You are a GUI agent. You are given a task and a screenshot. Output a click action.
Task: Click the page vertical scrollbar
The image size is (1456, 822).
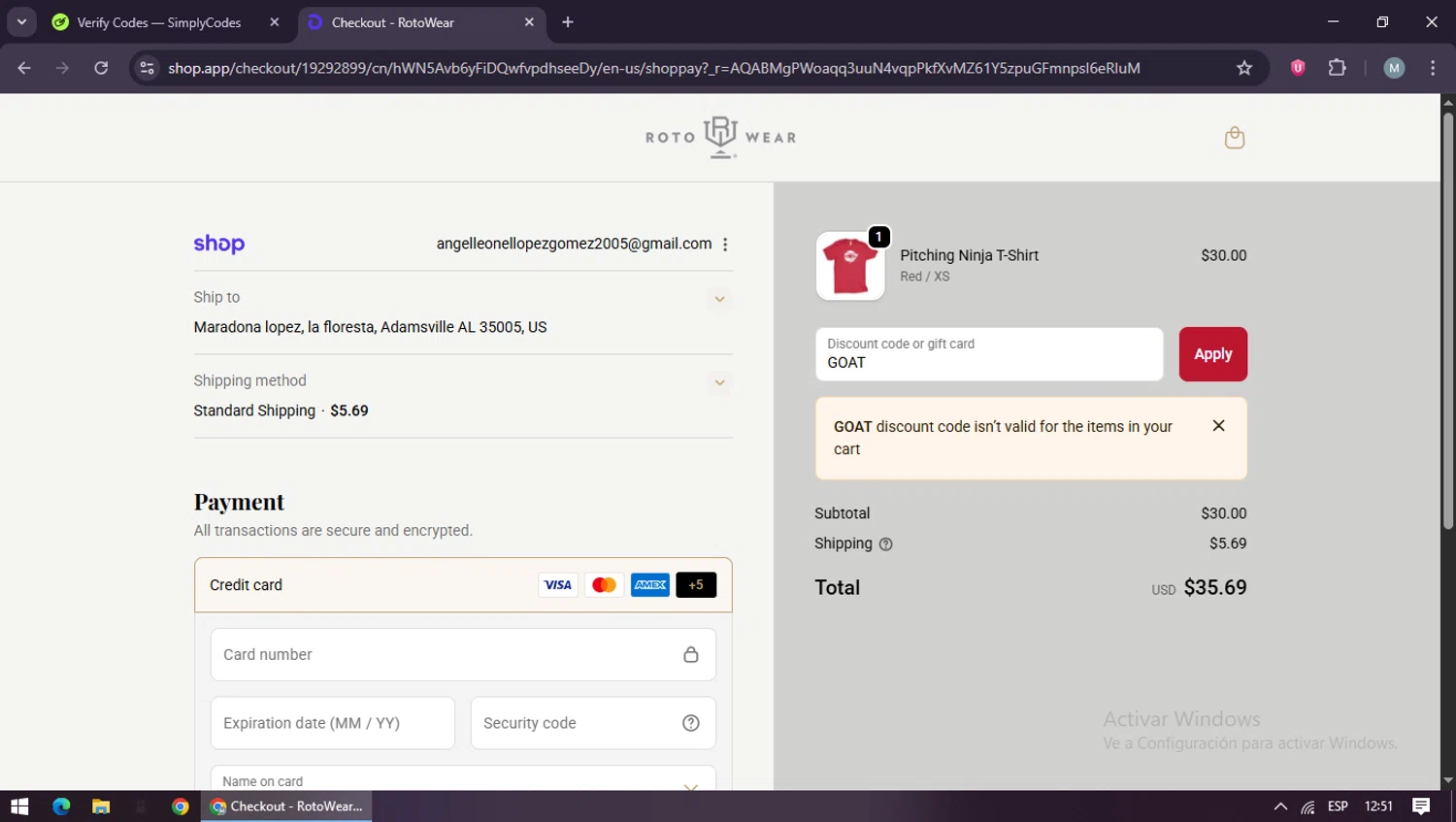(x=1448, y=320)
